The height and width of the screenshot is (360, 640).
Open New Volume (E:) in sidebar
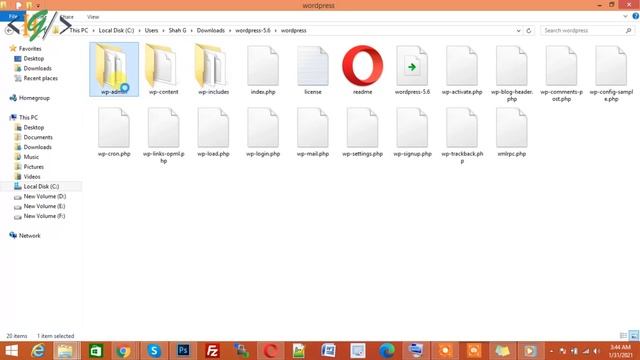pyautogui.click(x=44, y=206)
